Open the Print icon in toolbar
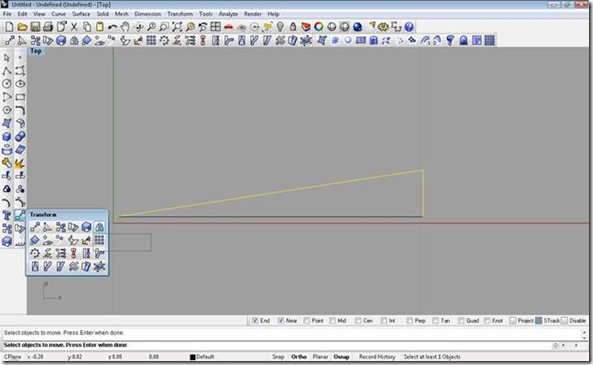Image resolution: width=593 pixels, height=365 pixels. pyautogui.click(x=48, y=27)
